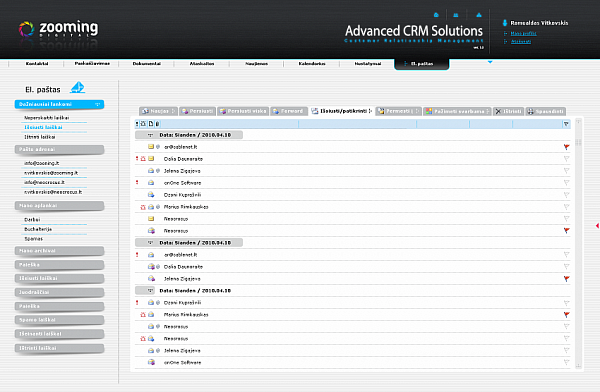Open the Kalendorius navigation tab
The image size is (600, 392).
(312, 64)
